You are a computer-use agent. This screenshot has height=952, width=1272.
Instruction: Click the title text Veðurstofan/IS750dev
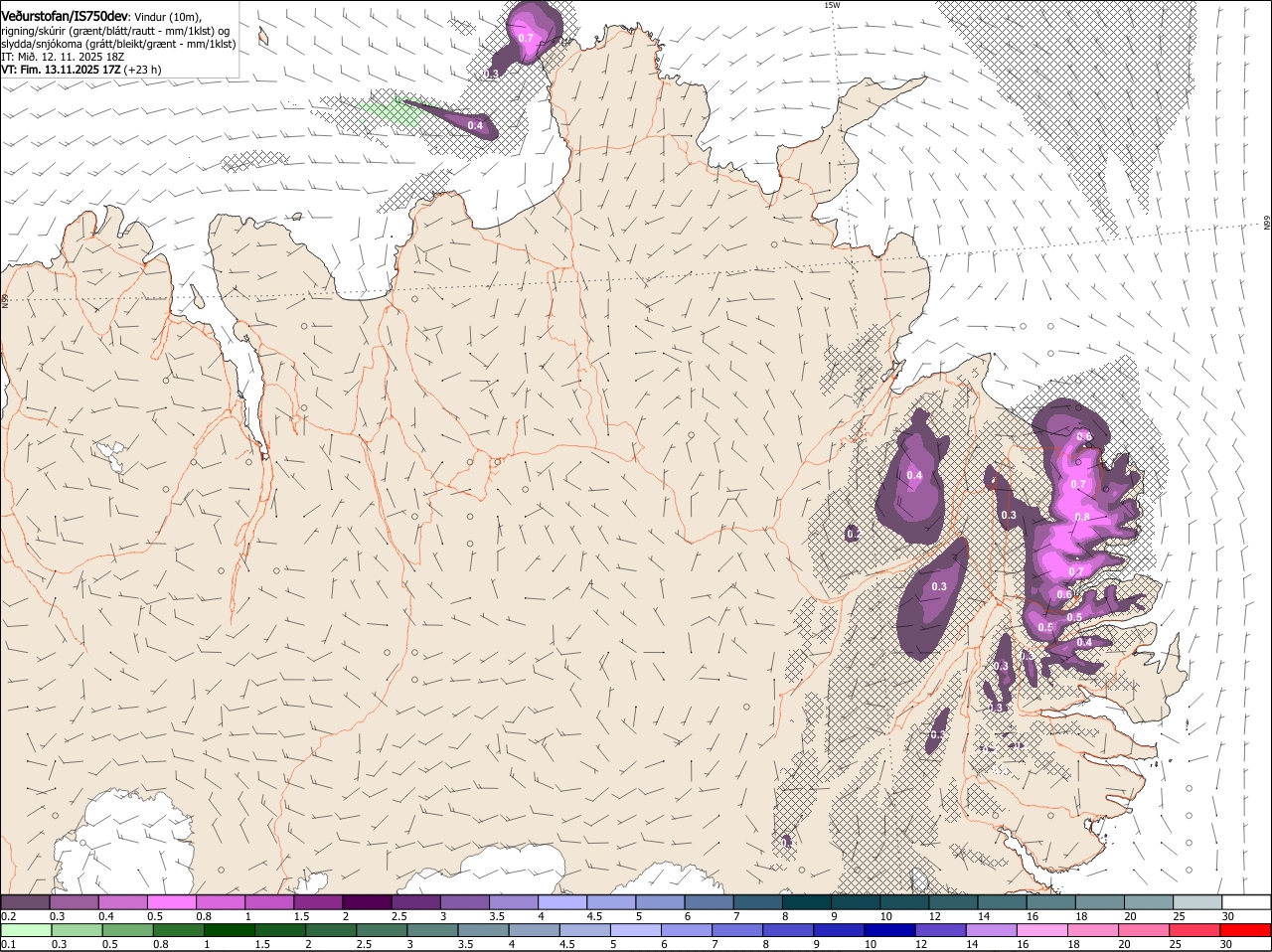pos(65,17)
